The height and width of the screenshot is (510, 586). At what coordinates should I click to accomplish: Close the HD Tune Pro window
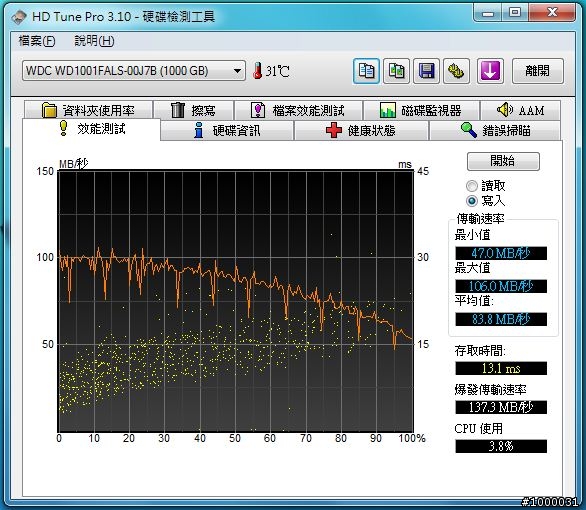pyautogui.click(x=552, y=13)
